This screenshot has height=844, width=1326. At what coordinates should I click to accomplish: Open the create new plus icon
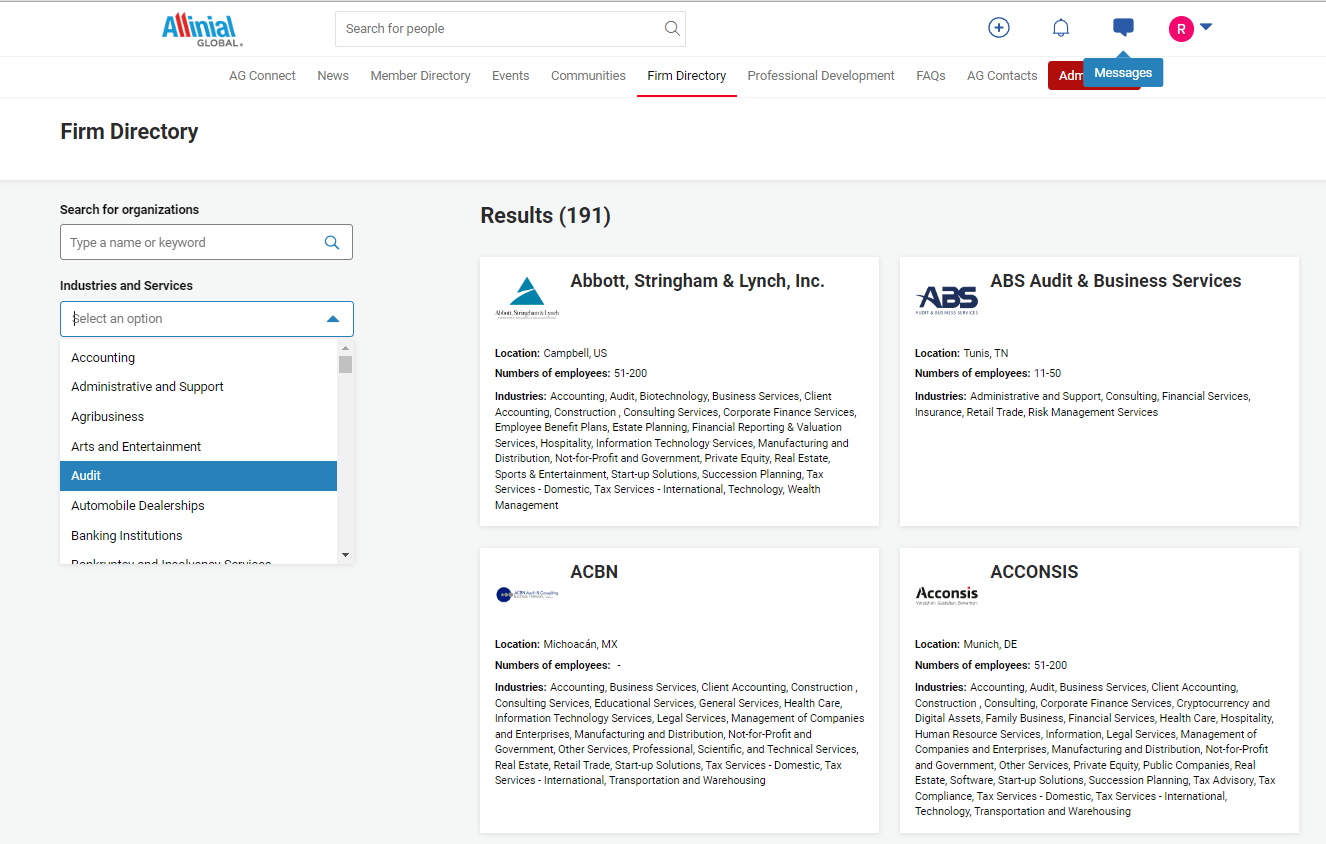pyautogui.click(x=998, y=28)
